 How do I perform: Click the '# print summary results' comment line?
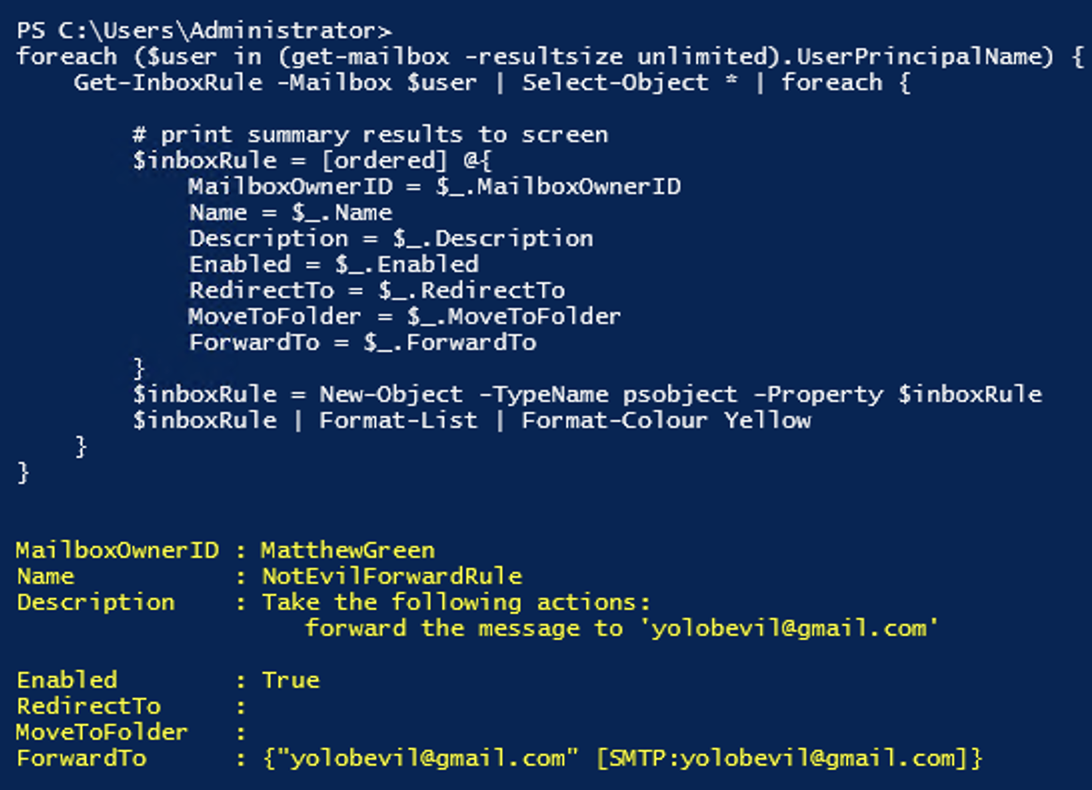point(370,134)
